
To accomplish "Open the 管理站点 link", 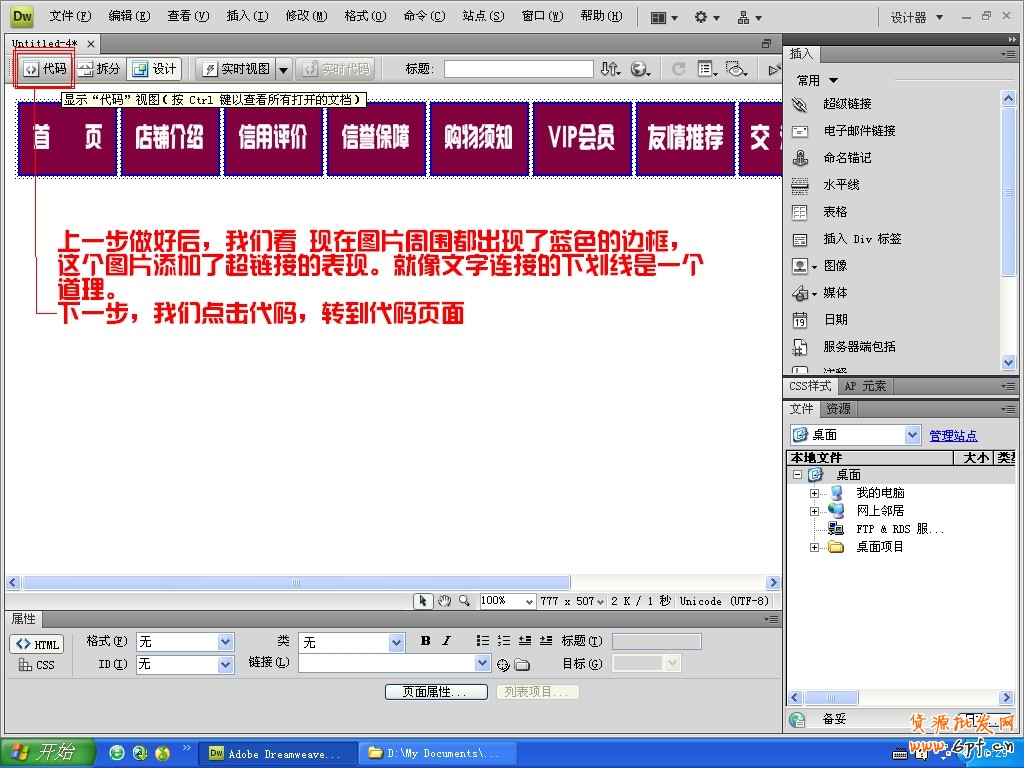I will coord(952,434).
